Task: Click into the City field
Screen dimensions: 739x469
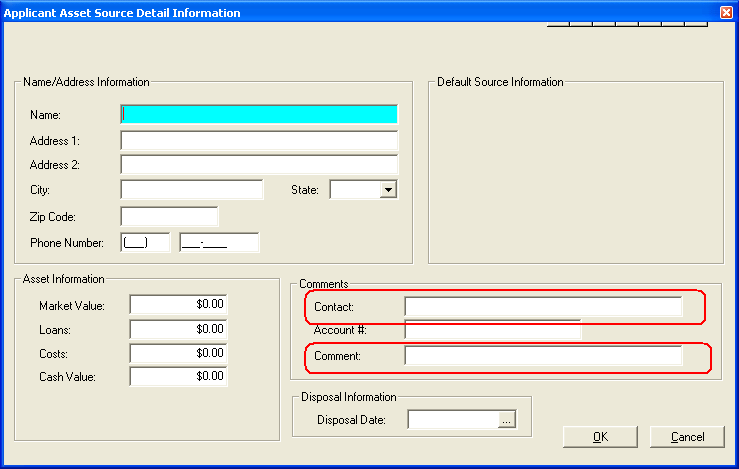Action: coord(191,189)
